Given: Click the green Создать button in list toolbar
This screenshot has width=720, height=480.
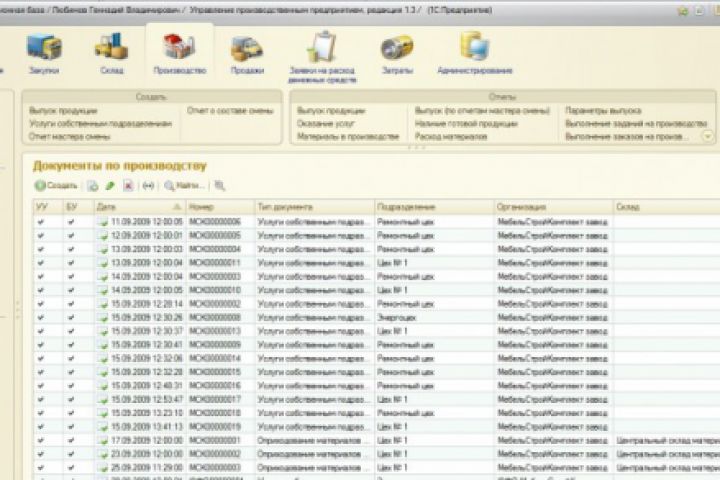Looking at the screenshot, I should click(x=56, y=186).
